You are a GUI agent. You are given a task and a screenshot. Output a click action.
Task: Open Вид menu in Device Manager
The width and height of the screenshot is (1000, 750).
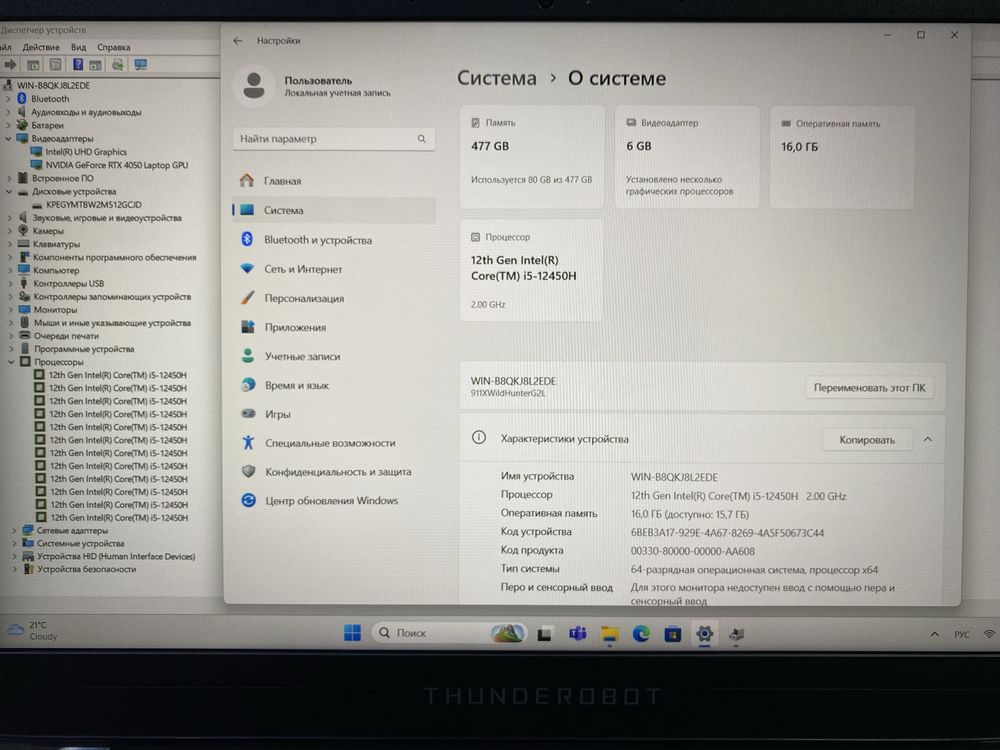(78, 47)
